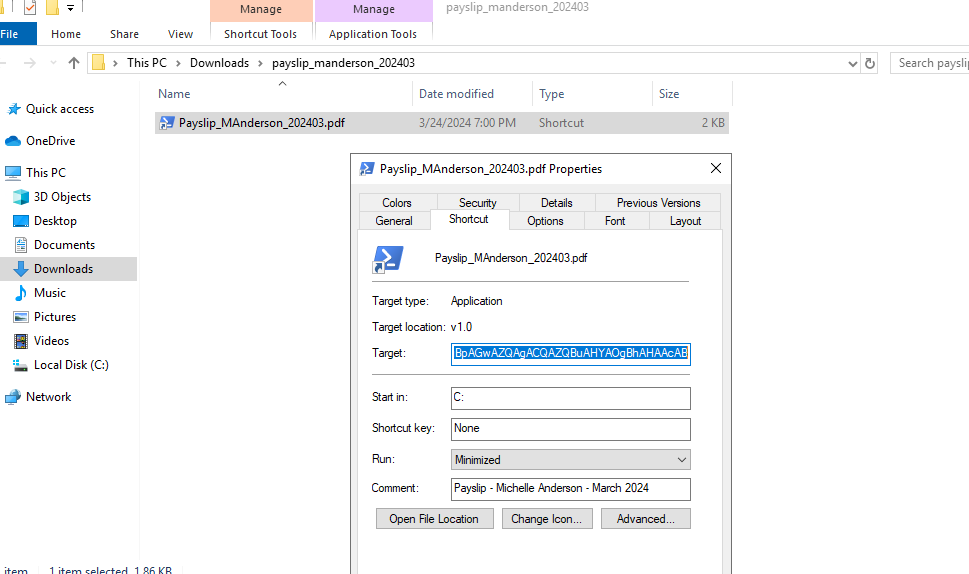Viewport: 969px width, 574px height.
Task: Click the Music note icon in sidebar
Action: click(21, 293)
